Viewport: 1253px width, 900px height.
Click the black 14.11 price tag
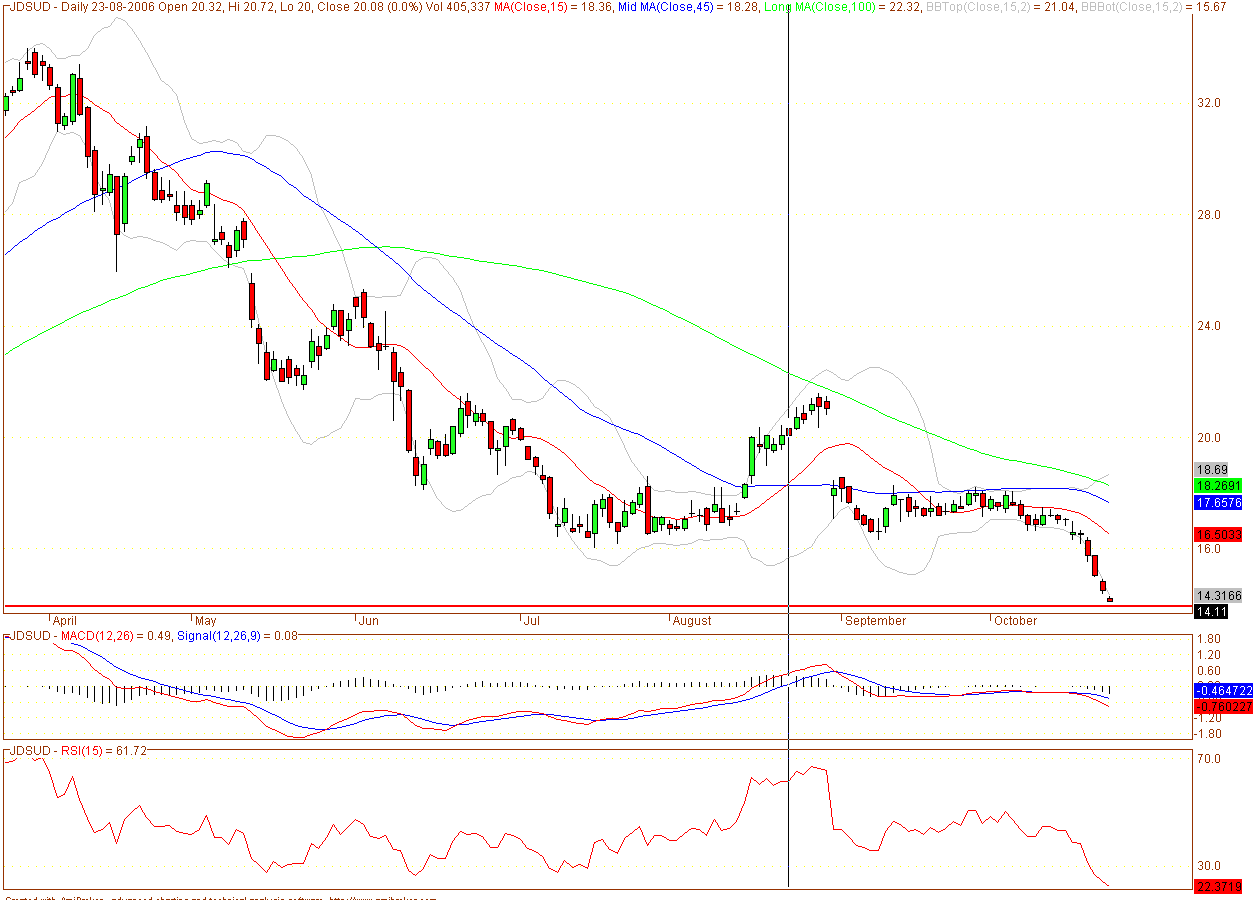coord(1212,611)
